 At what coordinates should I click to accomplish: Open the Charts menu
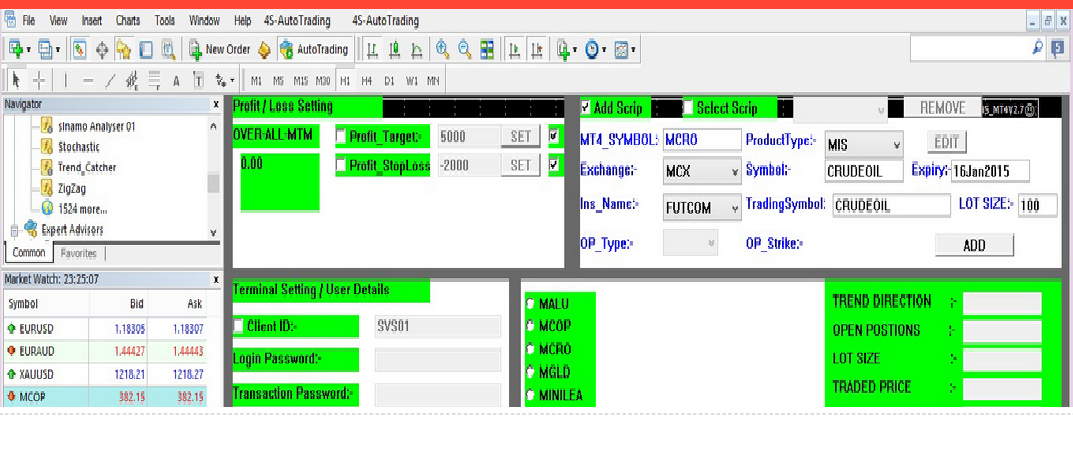(128, 21)
